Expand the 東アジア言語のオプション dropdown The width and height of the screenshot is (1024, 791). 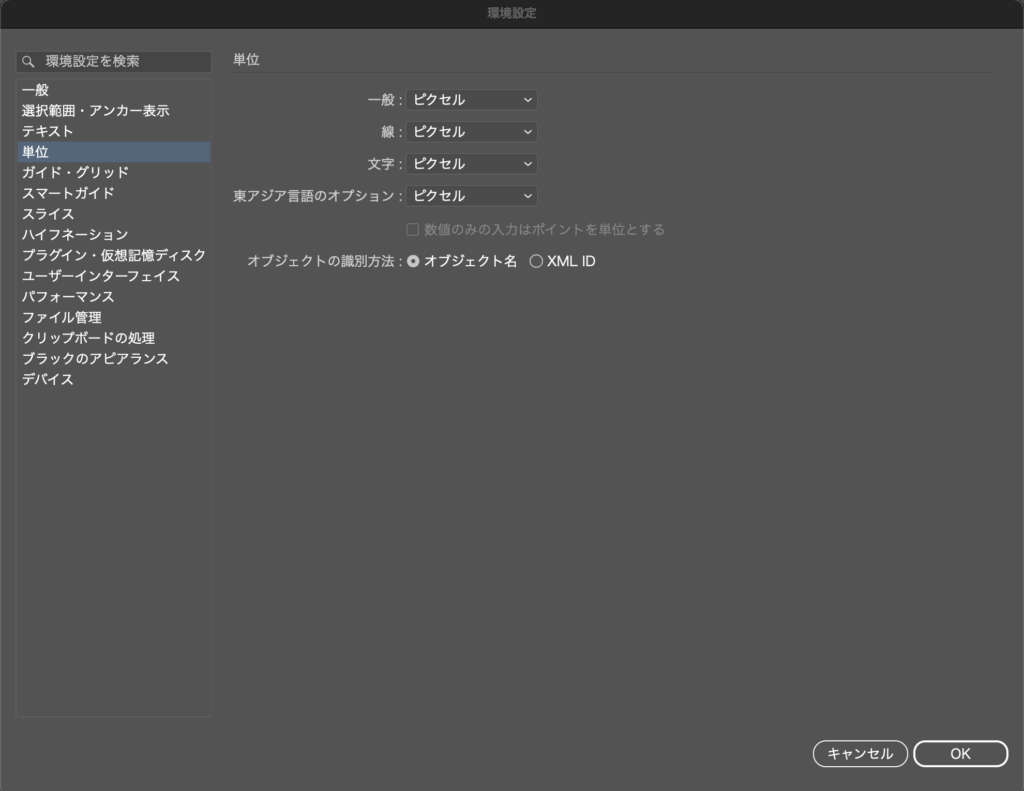pyautogui.click(x=471, y=196)
